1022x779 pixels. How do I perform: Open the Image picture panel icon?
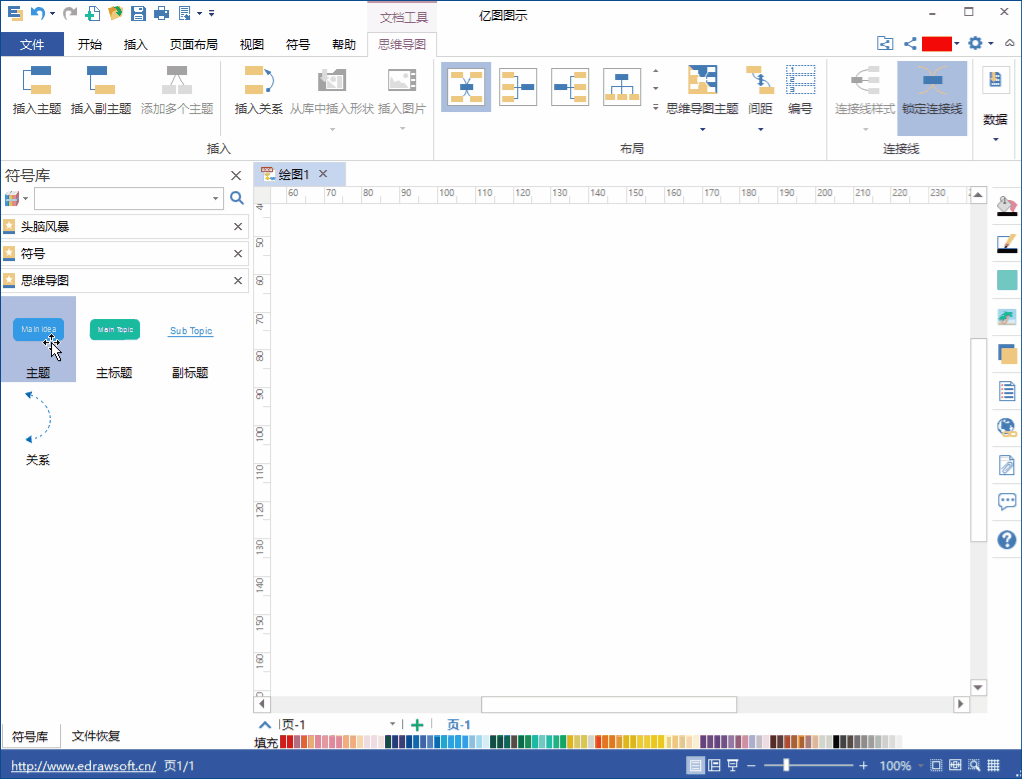click(1007, 317)
